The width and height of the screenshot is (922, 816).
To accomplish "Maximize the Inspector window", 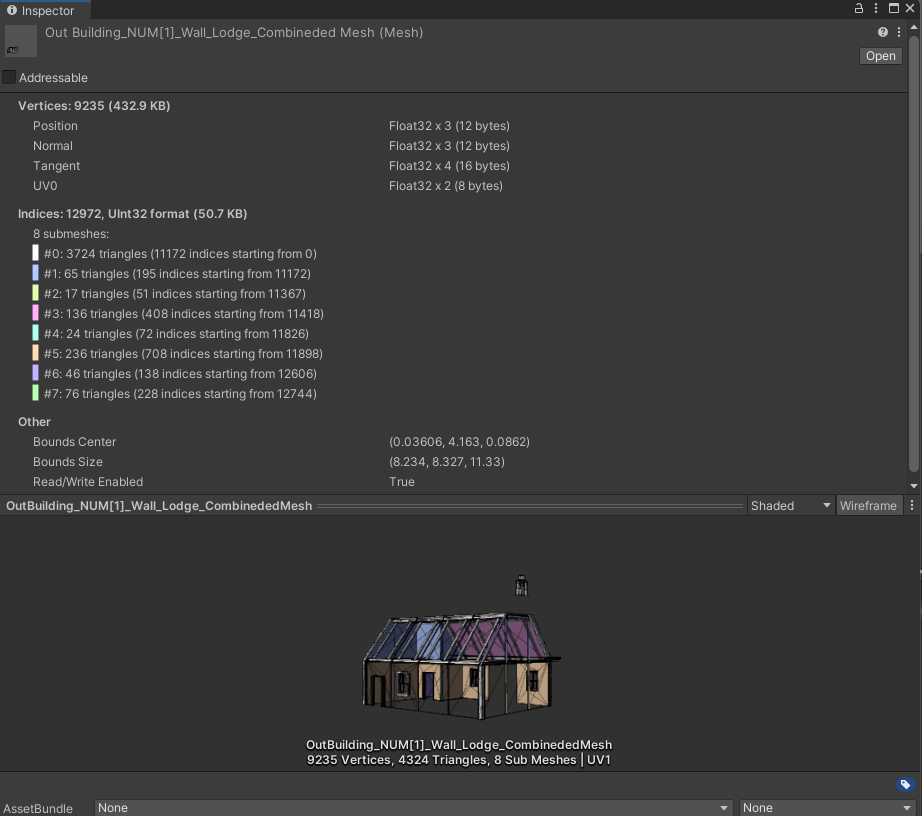I will 894,8.
